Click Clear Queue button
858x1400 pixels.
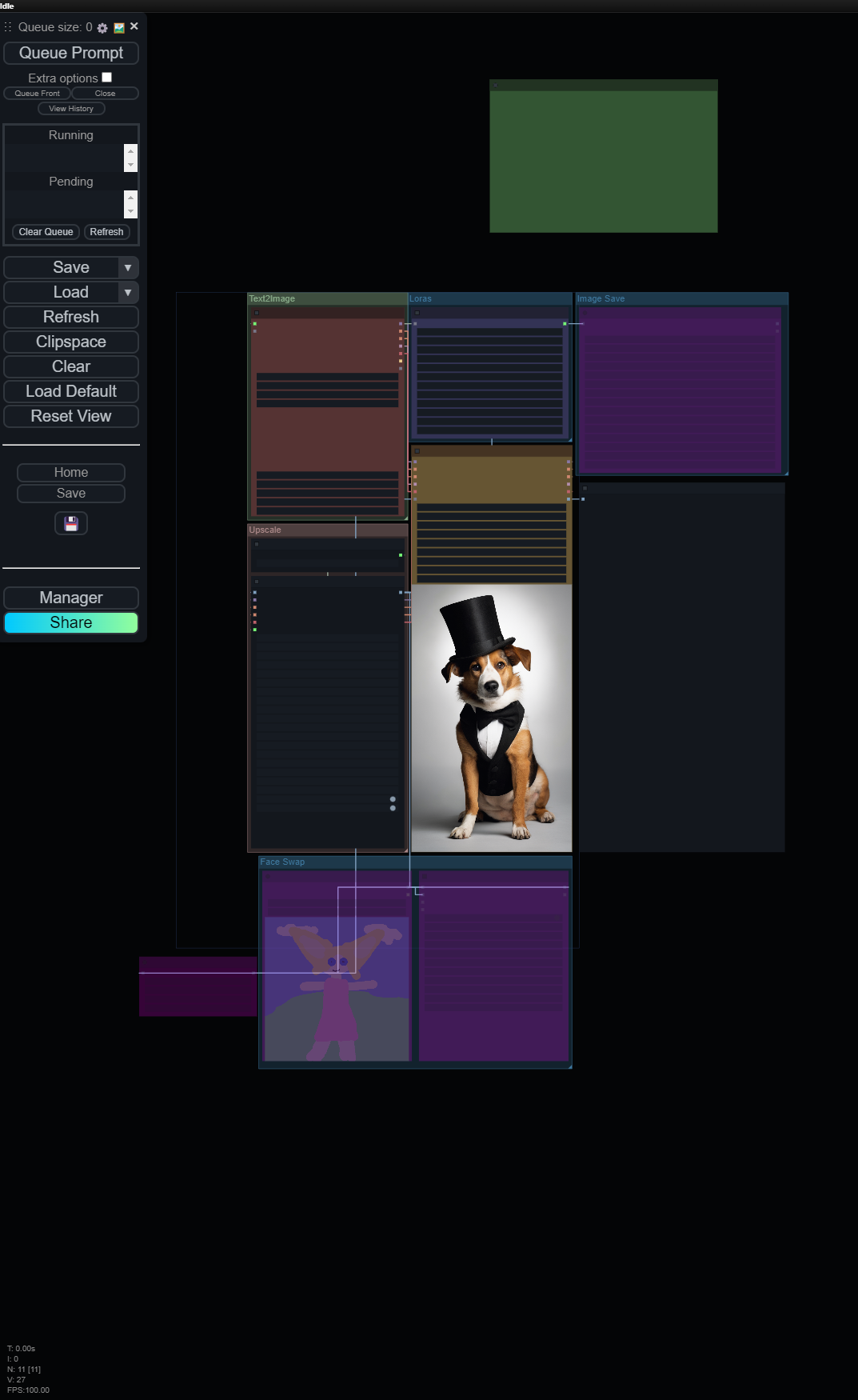tap(46, 232)
